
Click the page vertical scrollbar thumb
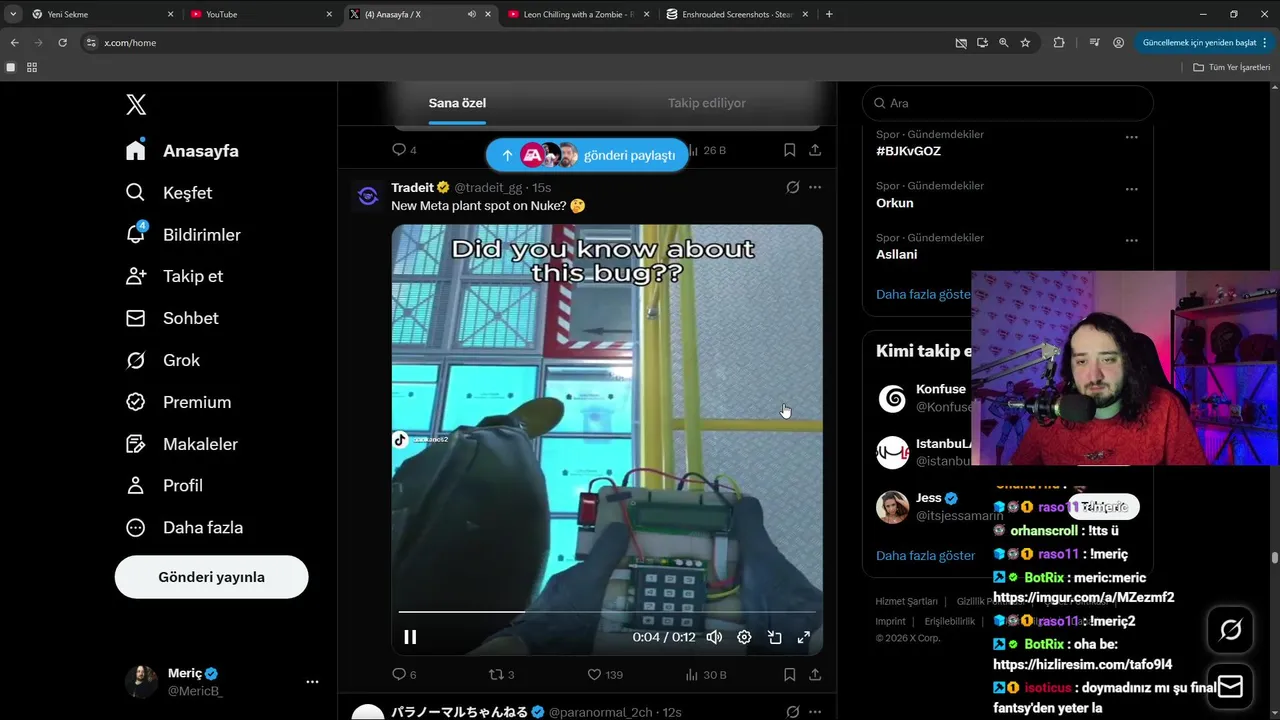(x=1275, y=558)
